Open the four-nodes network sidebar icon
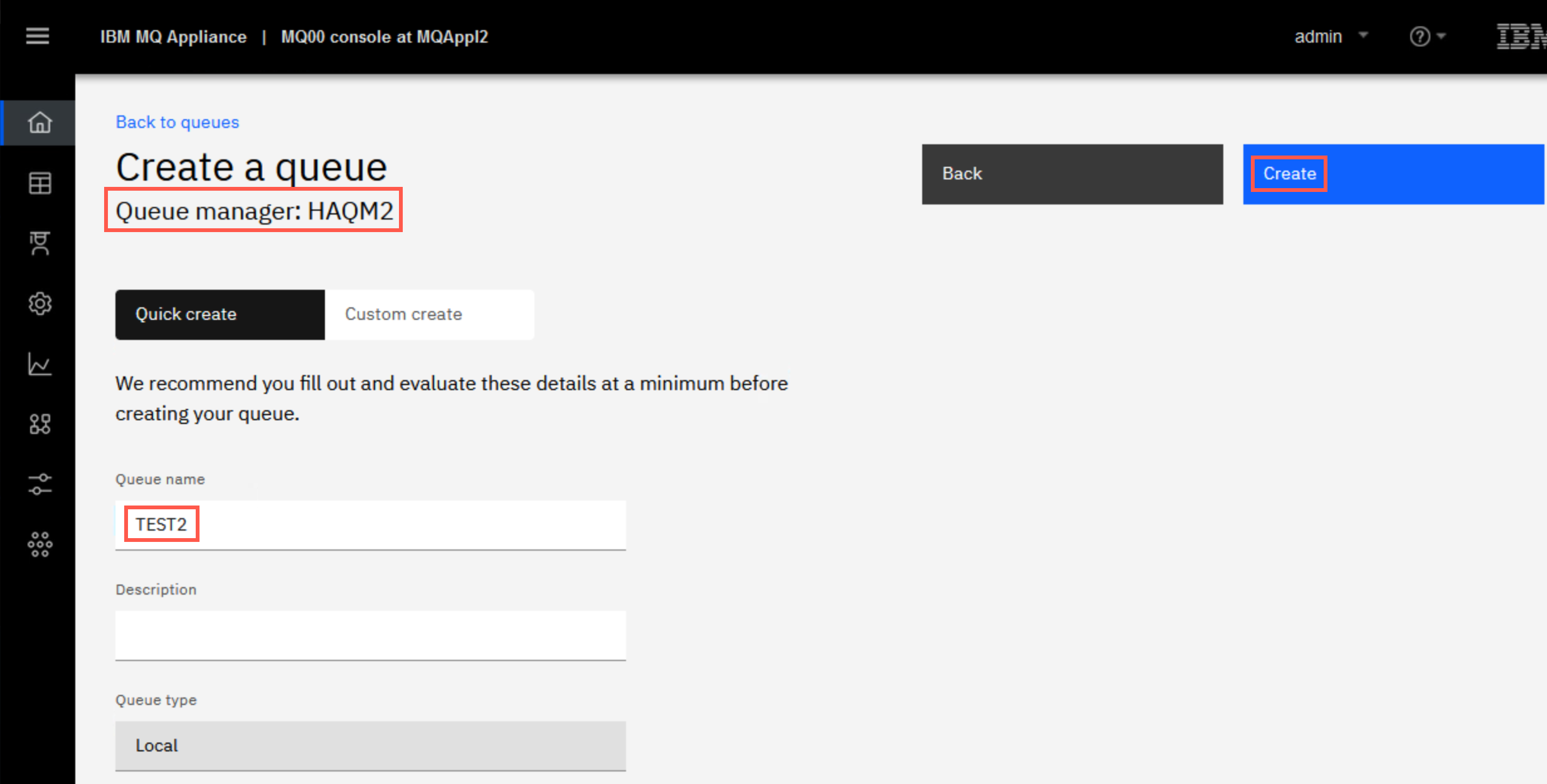 pyautogui.click(x=40, y=424)
